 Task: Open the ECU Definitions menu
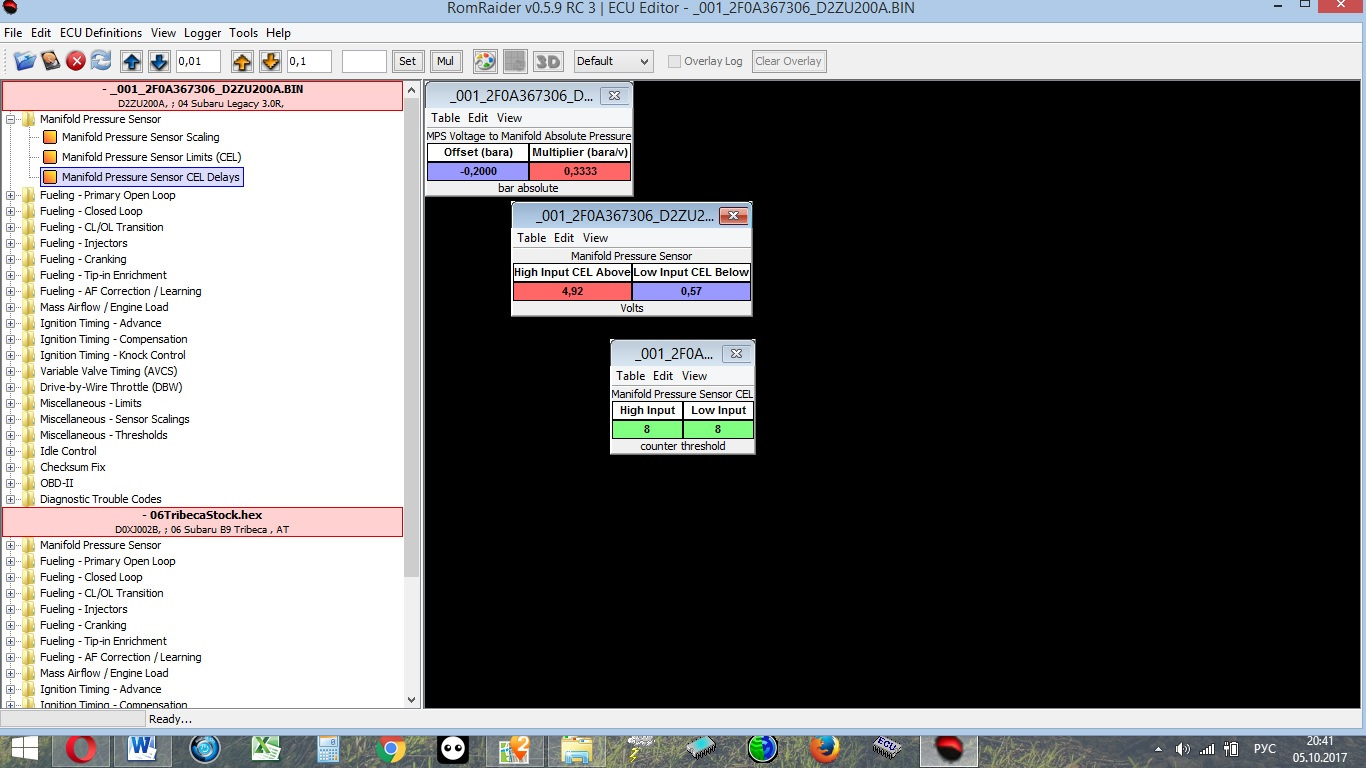point(101,33)
